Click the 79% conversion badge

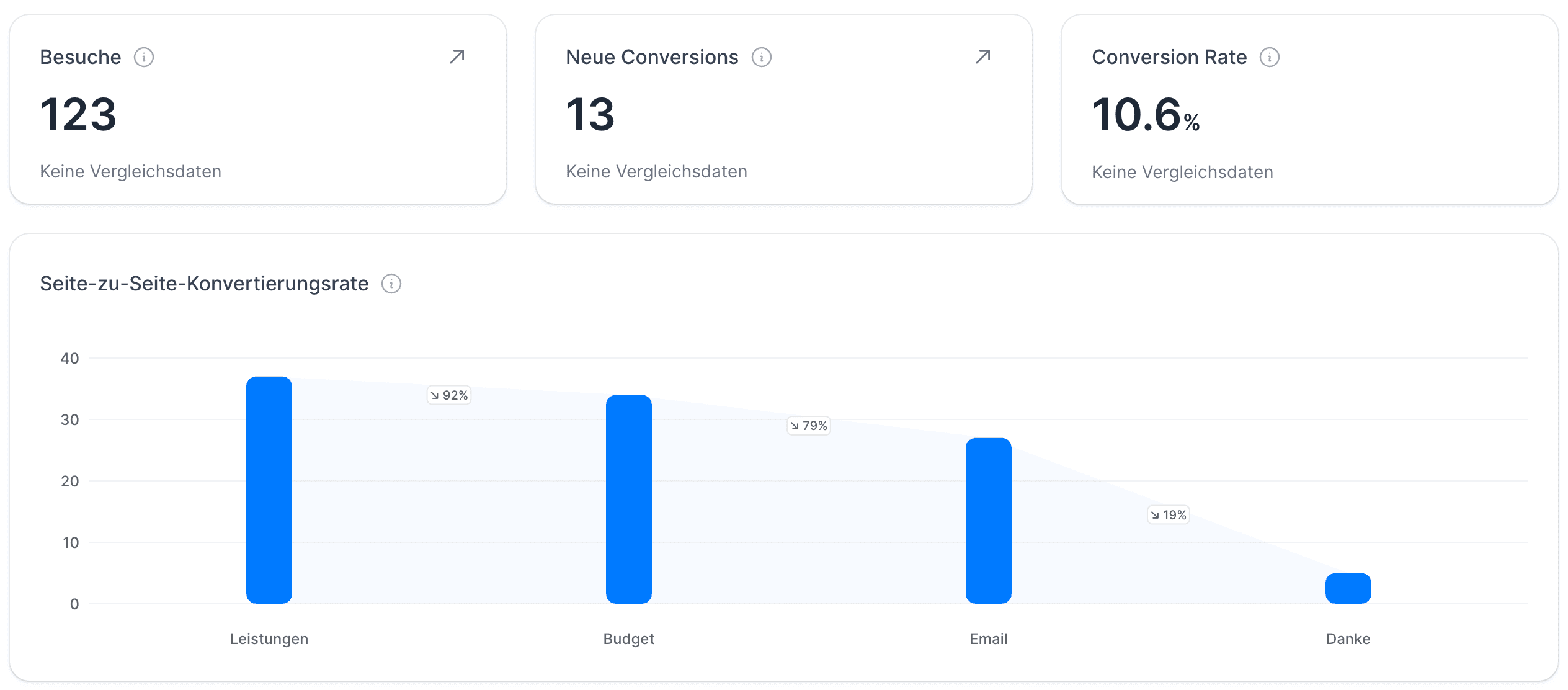pos(808,426)
